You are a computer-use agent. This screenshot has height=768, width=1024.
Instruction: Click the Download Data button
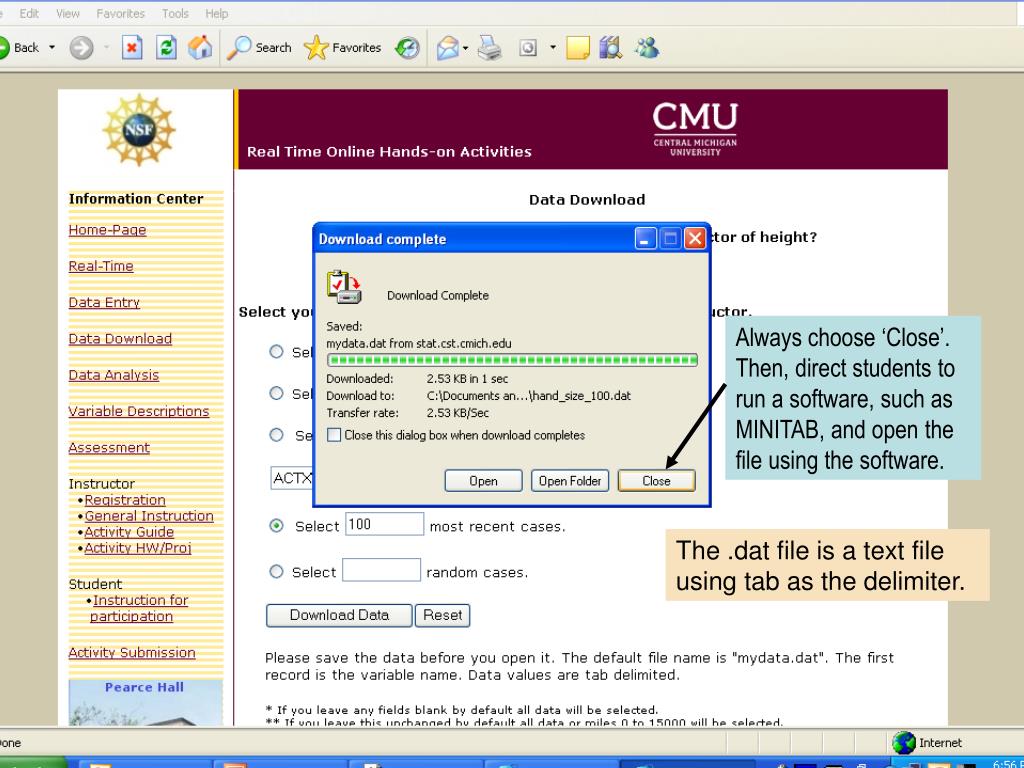click(339, 615)
